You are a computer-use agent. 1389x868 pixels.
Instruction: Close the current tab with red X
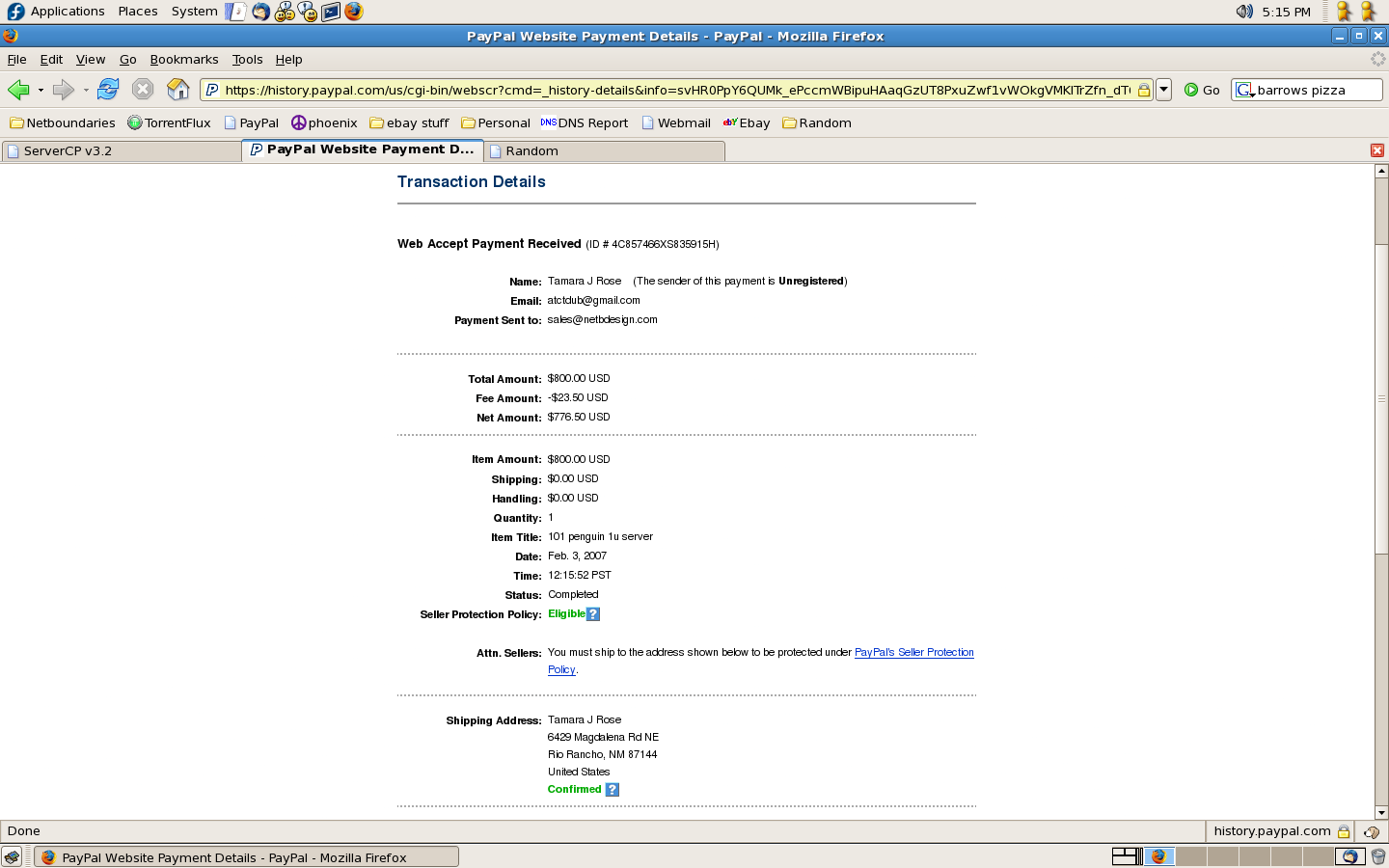coord(1376,150)
